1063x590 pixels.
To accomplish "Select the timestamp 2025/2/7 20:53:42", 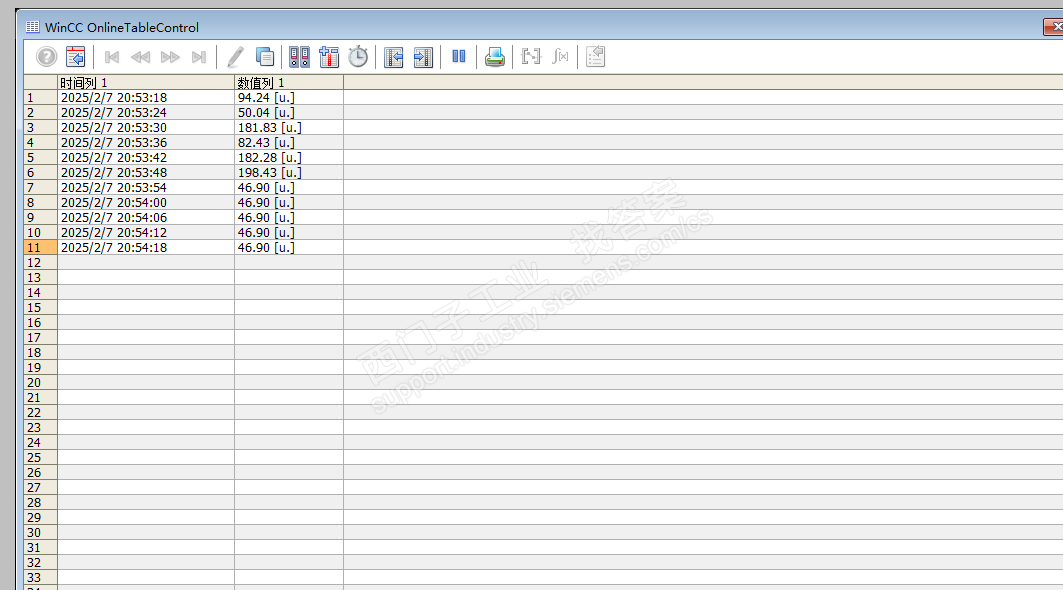I will pos(114,157).
